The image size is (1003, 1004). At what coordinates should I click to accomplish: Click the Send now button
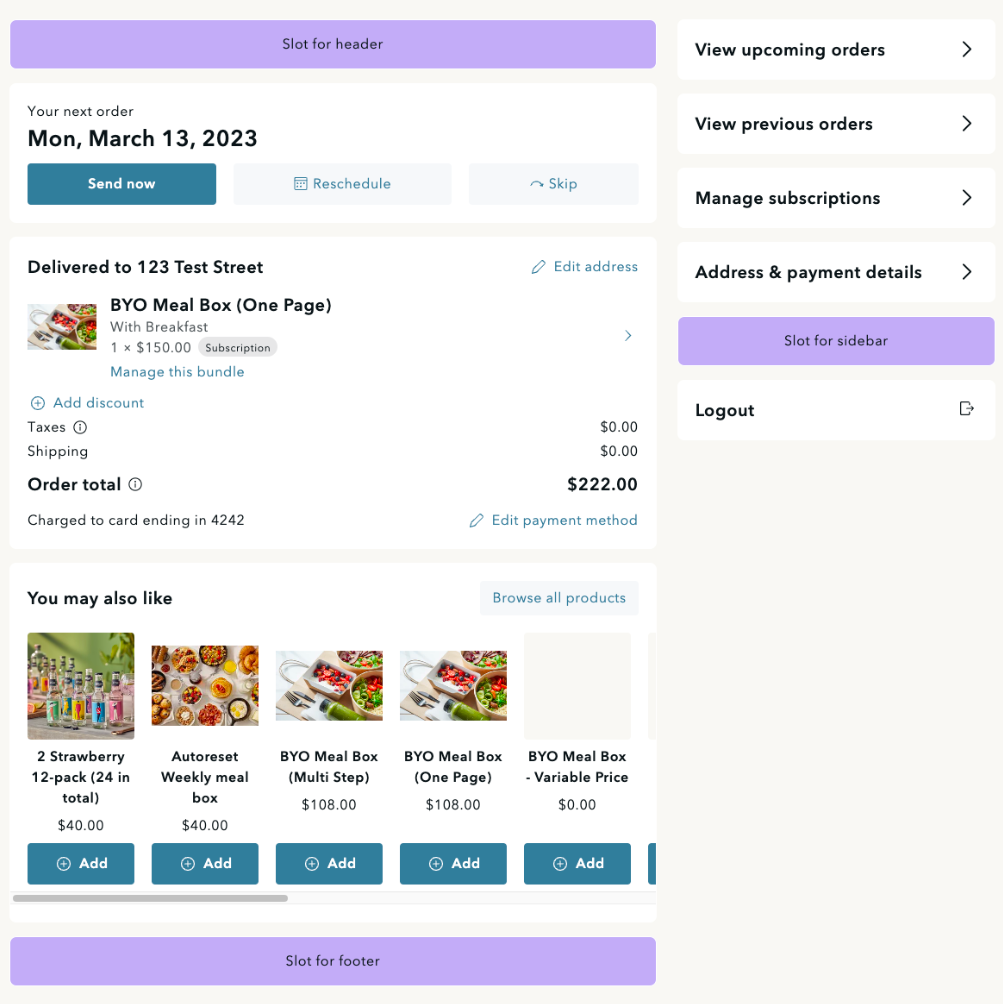(121, 184)
